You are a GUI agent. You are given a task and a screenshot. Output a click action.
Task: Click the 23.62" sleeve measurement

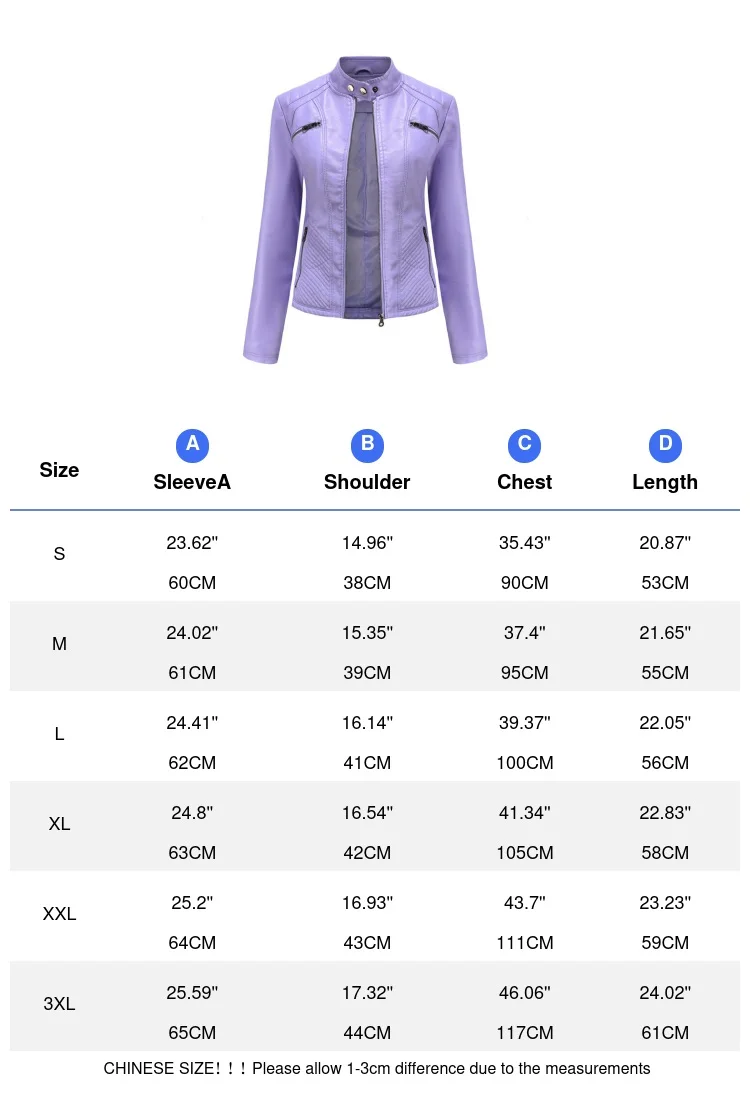[x=192, y=543]
